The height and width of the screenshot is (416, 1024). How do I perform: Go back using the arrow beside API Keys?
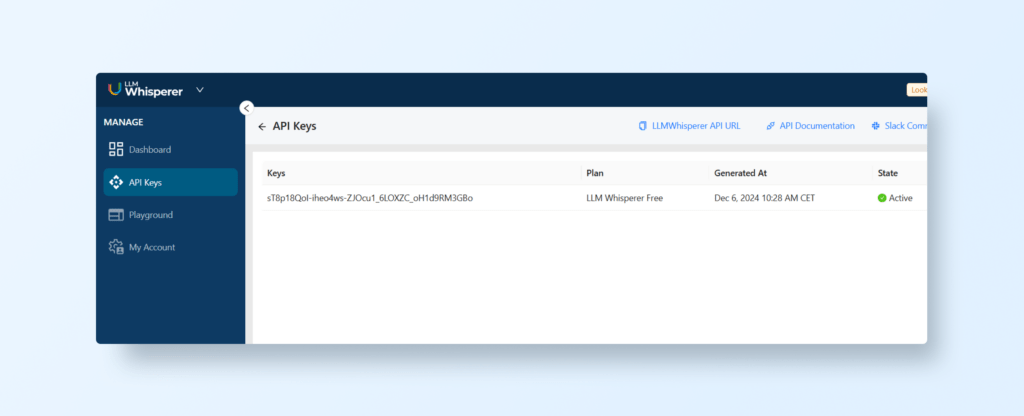coord(262,127)
